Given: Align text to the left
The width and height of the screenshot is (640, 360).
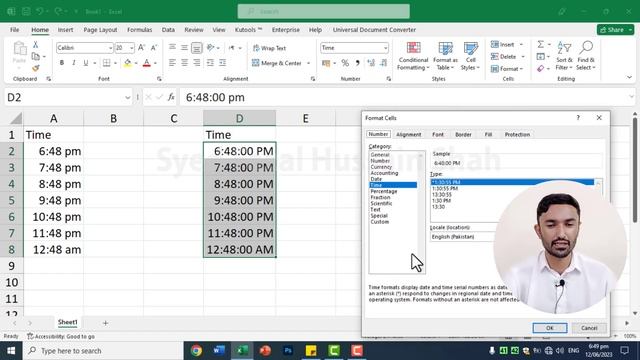Looking at the screenshot, I should (172, 63).
